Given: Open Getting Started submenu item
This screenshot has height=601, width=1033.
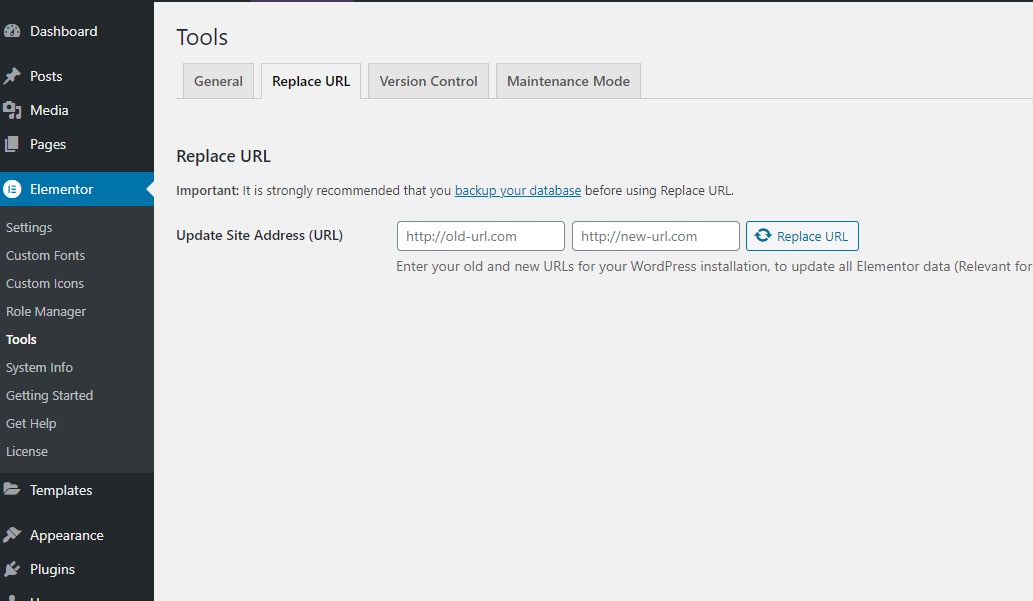Looking at the screenshot, I should (49, 395).
